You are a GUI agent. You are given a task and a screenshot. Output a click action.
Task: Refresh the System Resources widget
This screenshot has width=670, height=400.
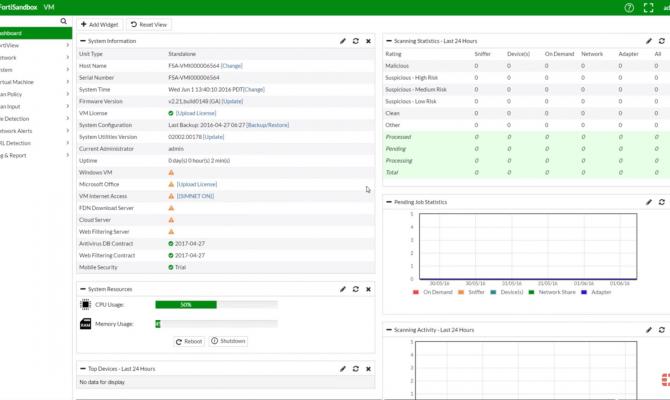356,289
